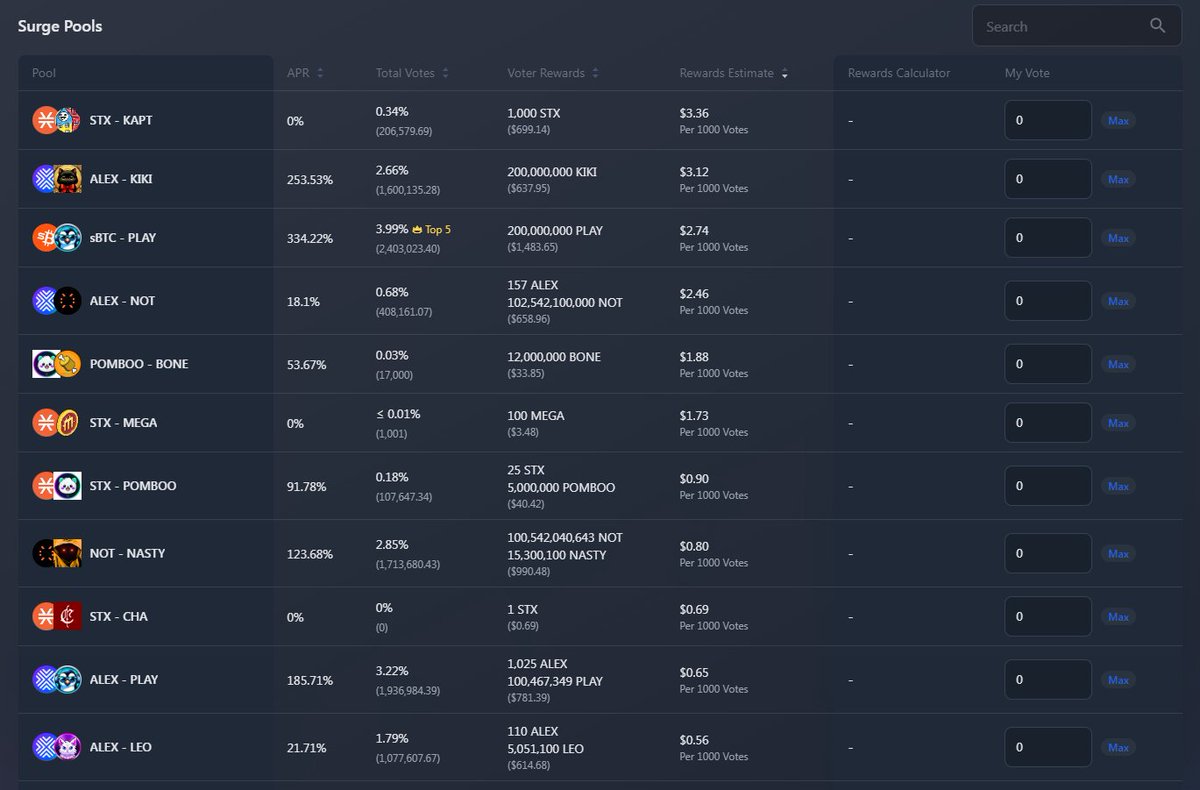Select the NOT - NASTY pool name
The width and height of the screenshot is (1200, 790).
point(127,553)
